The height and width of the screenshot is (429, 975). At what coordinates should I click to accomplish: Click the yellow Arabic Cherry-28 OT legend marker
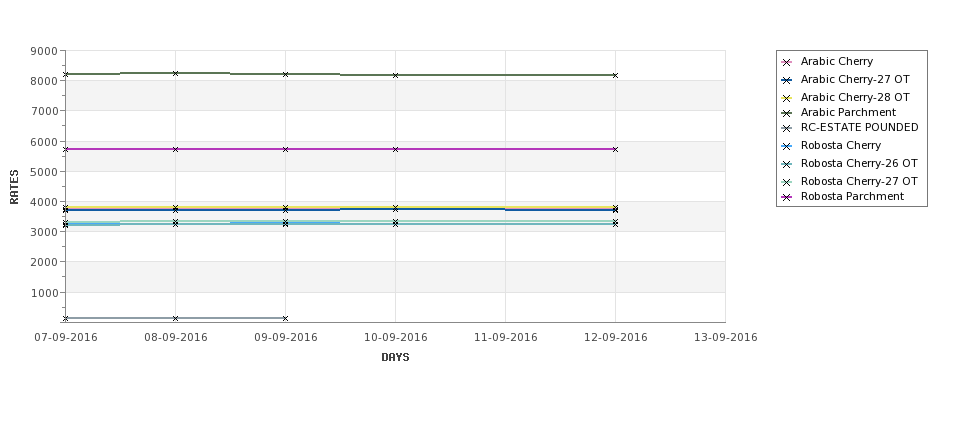(x=787, y=98)
